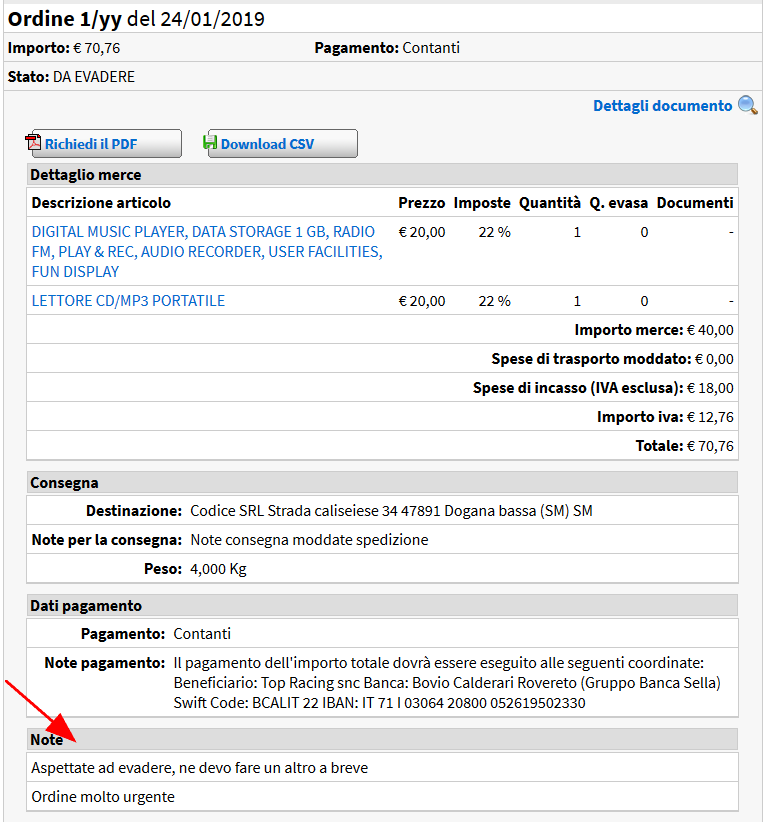
Task: Click the Importo iva: € 12,76 row
Action: coord(382,417)
